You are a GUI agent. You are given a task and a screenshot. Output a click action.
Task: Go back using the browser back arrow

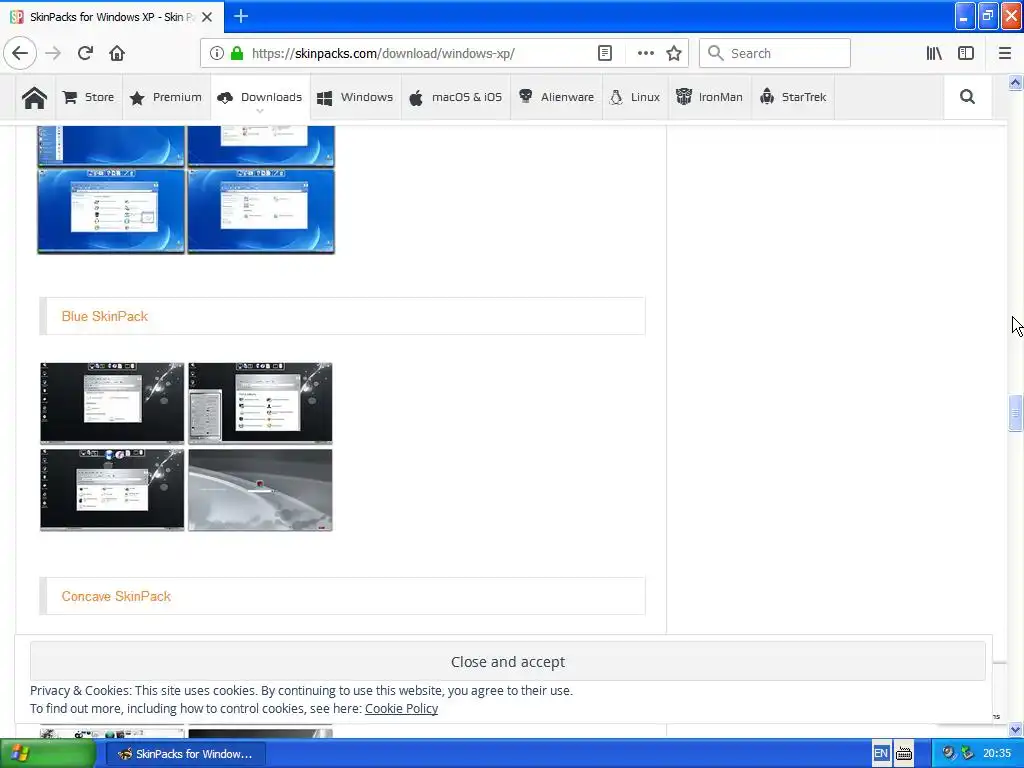coord(20,53)
